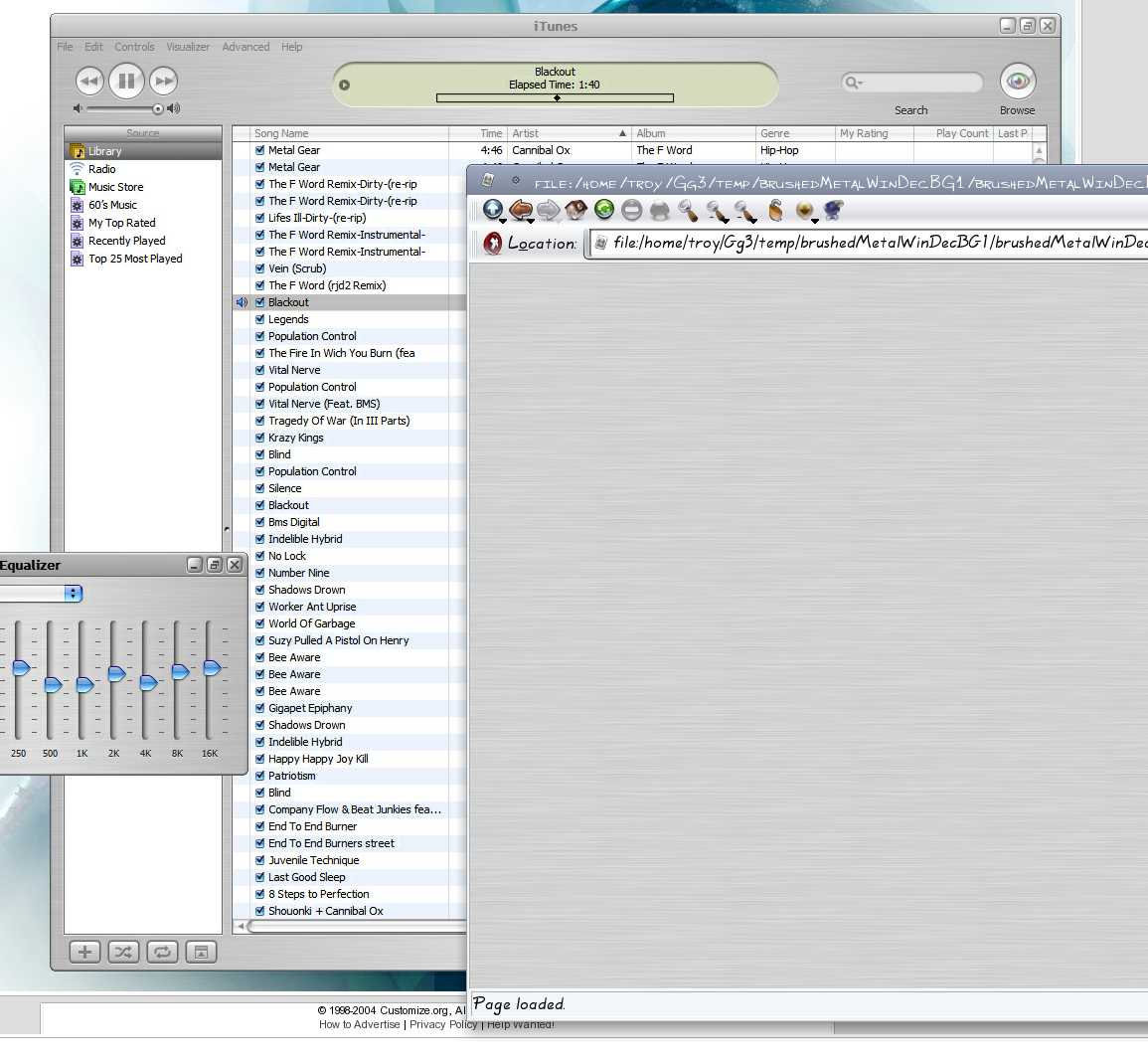Click the playback progress bar in song display
This screenshot has width=1148, height=1062.
click(555, 97)
